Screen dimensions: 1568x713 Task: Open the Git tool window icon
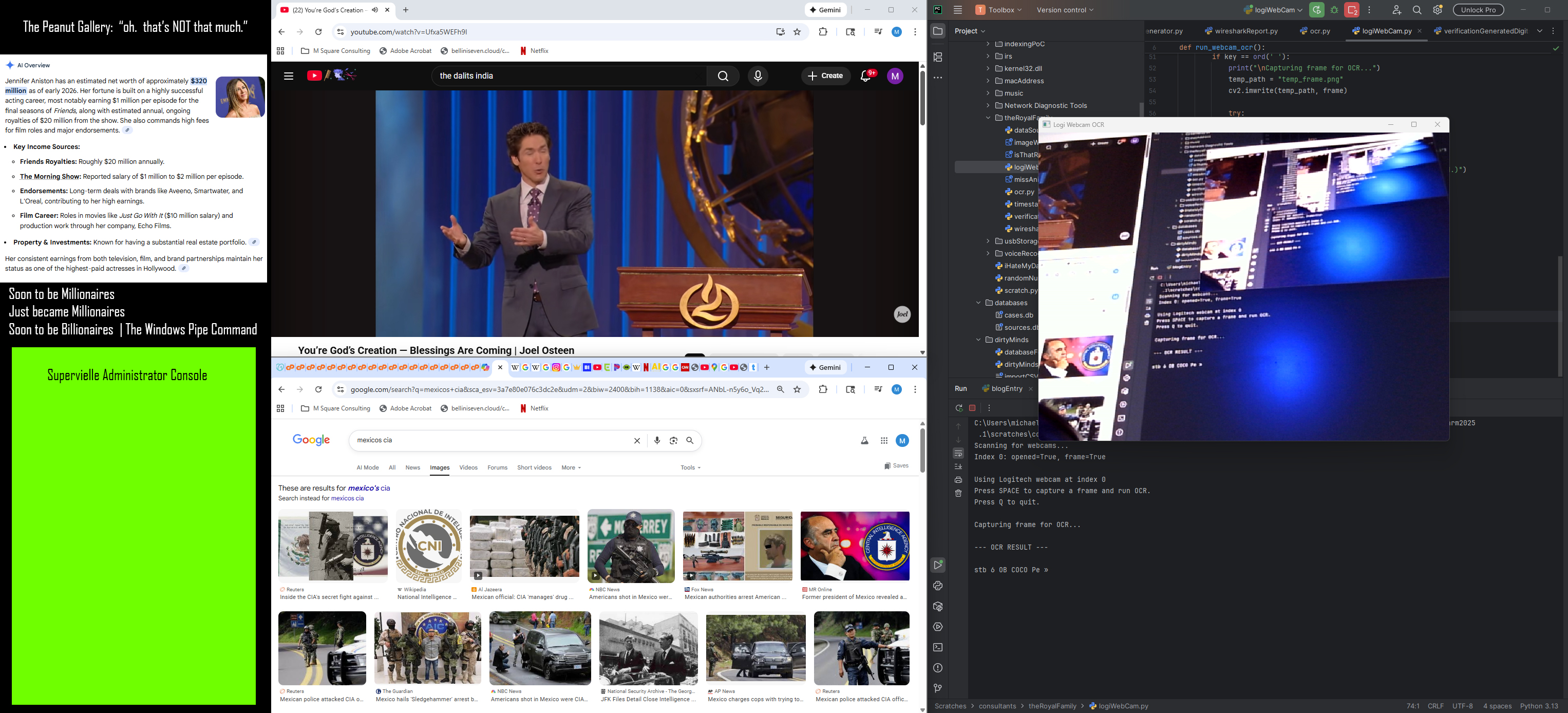click(938, 689)
